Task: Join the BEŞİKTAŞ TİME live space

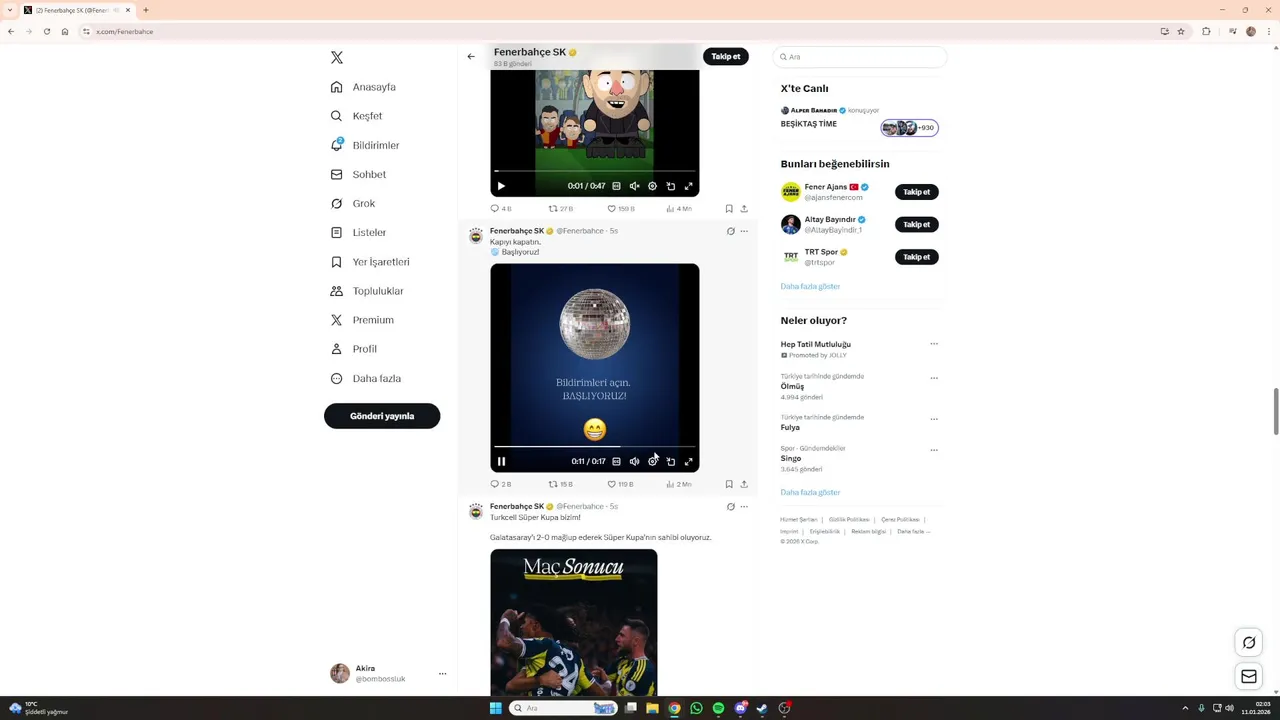Action: tap(859, 119)
